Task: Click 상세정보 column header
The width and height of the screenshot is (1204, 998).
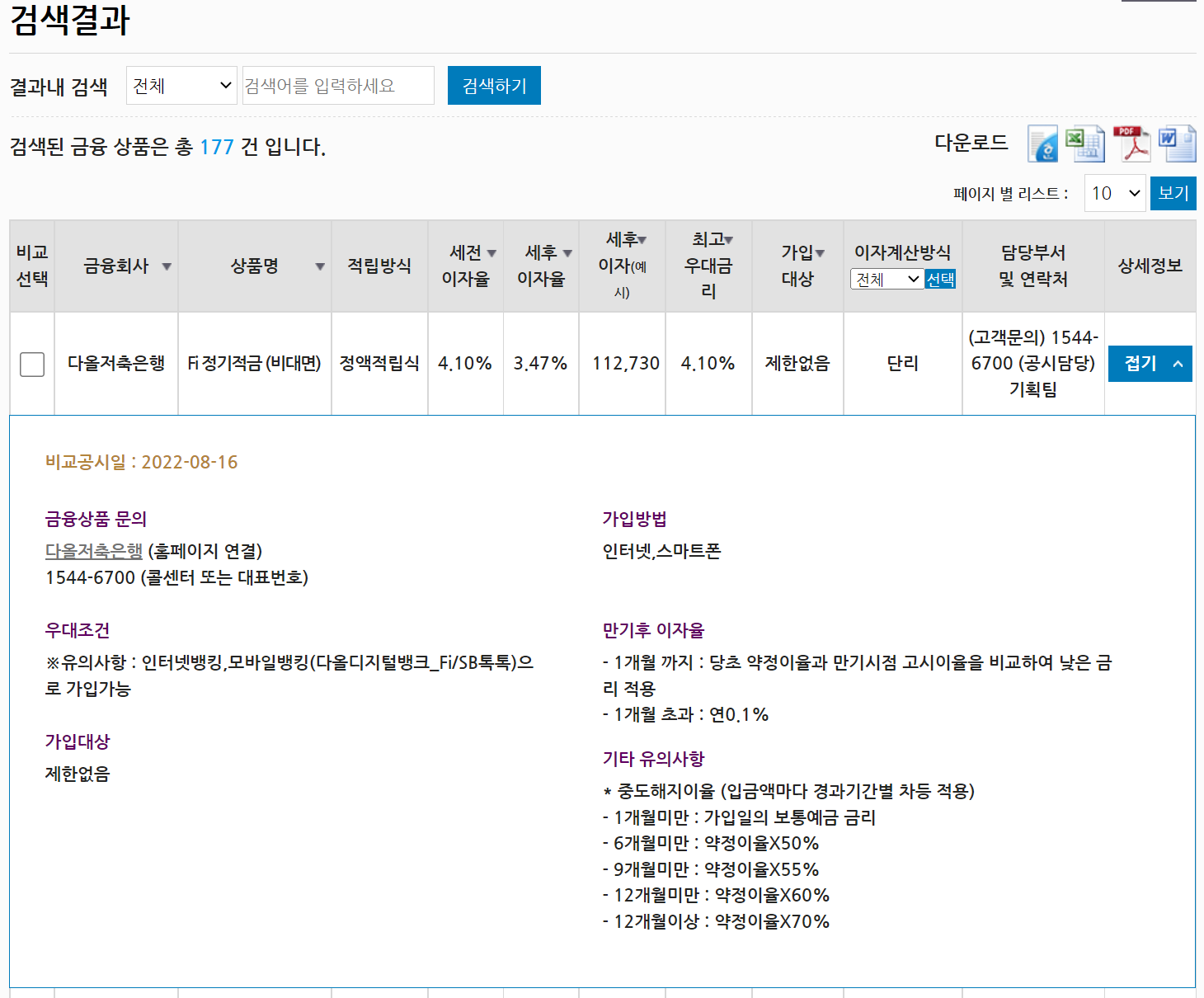Action: pyautogui.click(x=1150, y=266)
